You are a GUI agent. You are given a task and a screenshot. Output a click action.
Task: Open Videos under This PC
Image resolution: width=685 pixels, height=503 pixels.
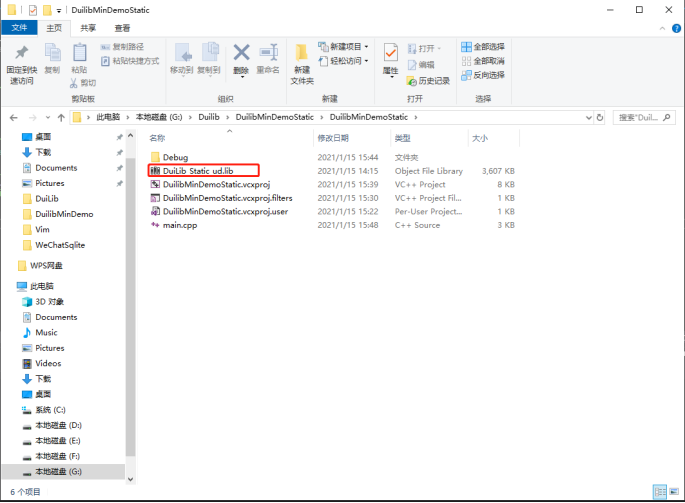point(48,364)
